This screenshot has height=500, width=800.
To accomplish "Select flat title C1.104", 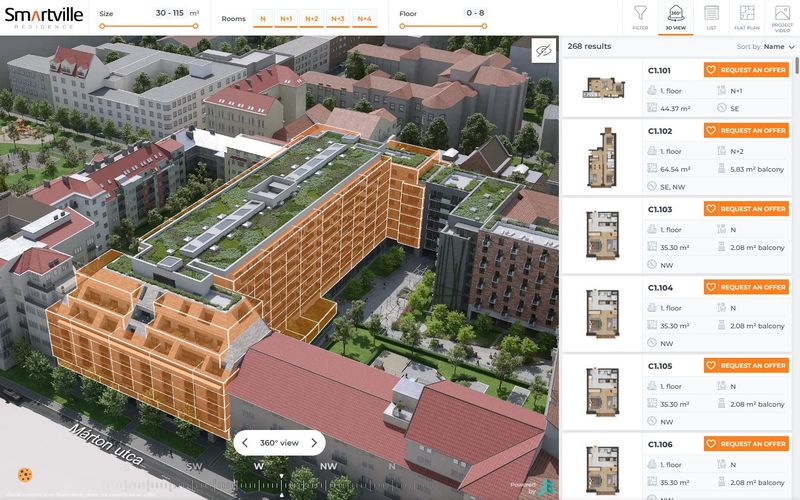I will pyautogui.click(x=660, y=288).
